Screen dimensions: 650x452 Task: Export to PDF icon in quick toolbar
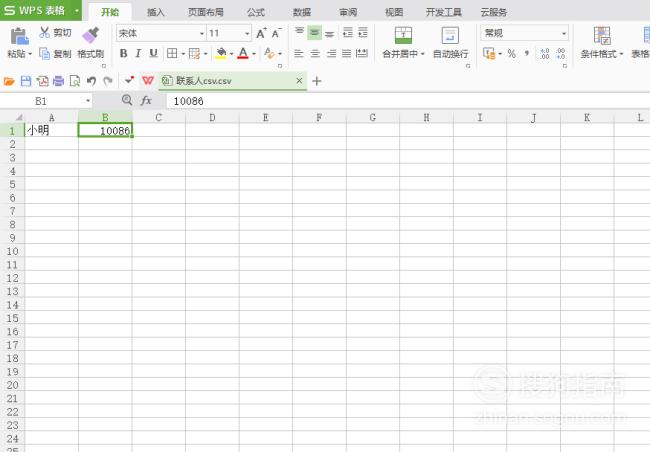click(42, 81)
